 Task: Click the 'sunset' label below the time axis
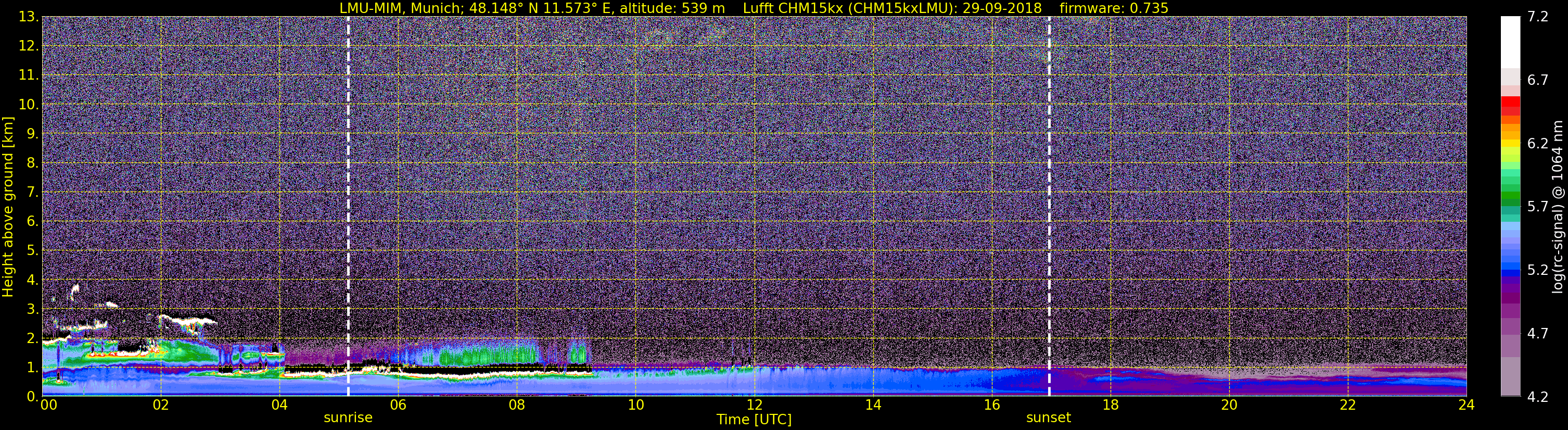(1048, 418)
